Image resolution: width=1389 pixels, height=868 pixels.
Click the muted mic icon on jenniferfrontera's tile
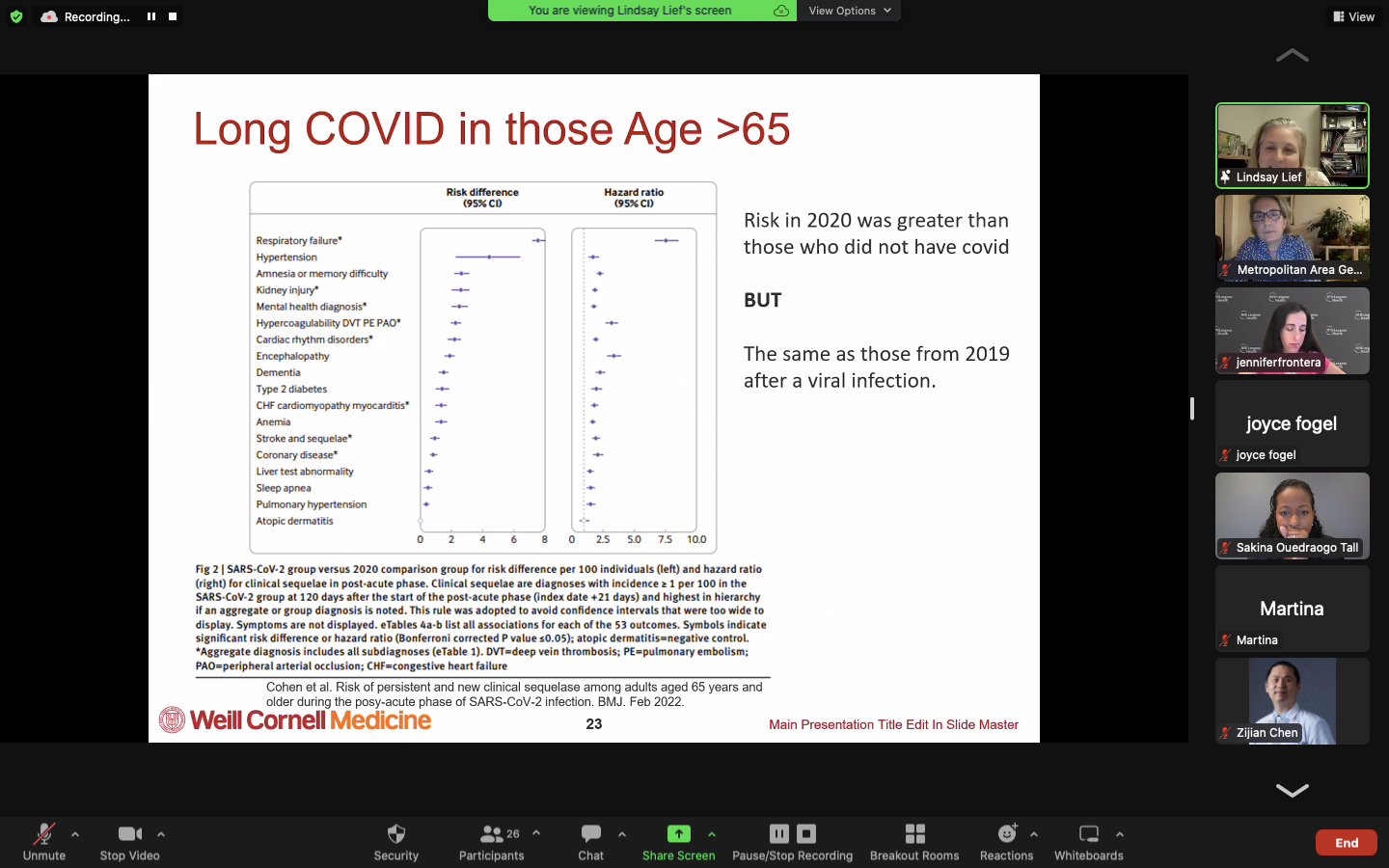1225,363
